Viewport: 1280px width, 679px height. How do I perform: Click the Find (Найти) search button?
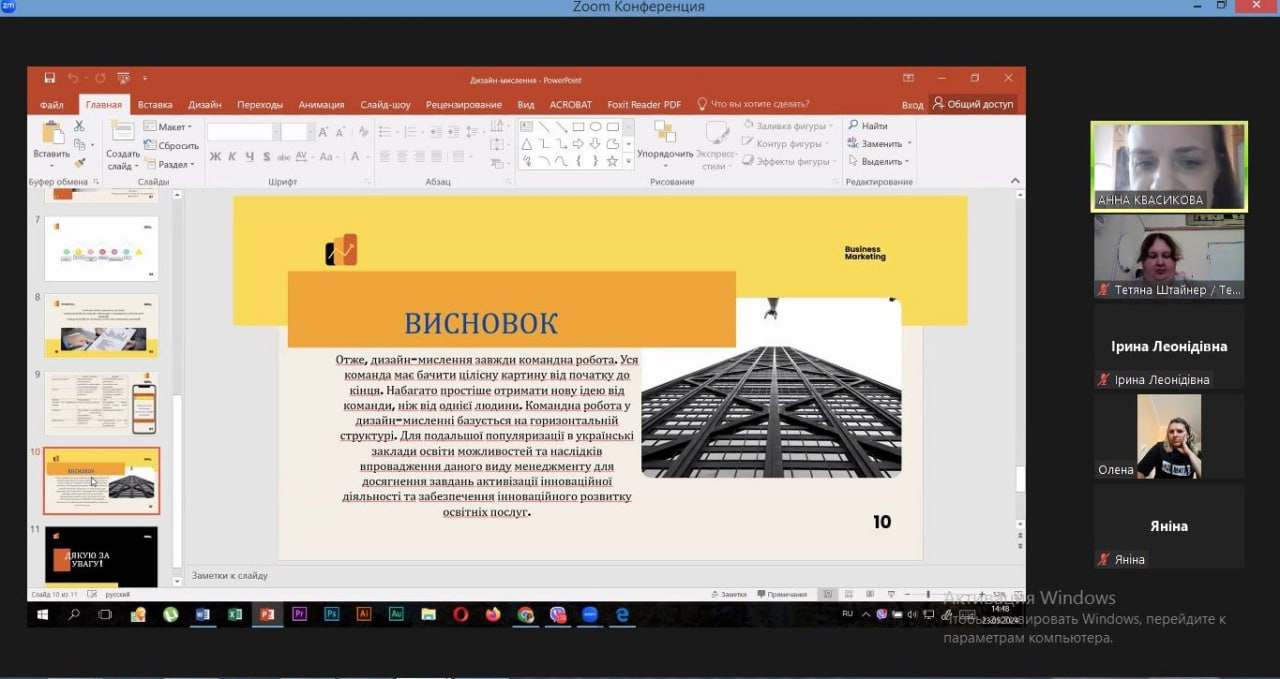(x=867, y=126)
